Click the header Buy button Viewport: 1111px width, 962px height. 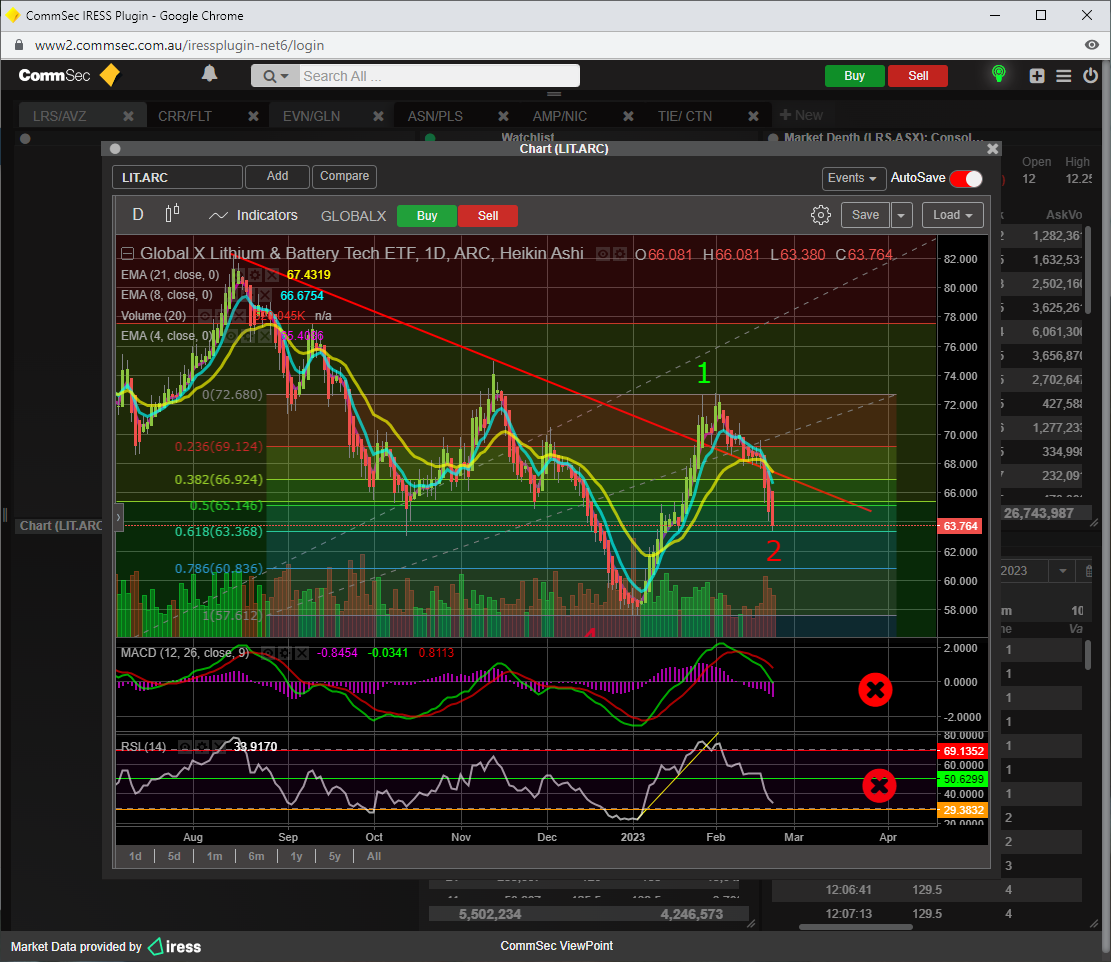tap(855, 76)
